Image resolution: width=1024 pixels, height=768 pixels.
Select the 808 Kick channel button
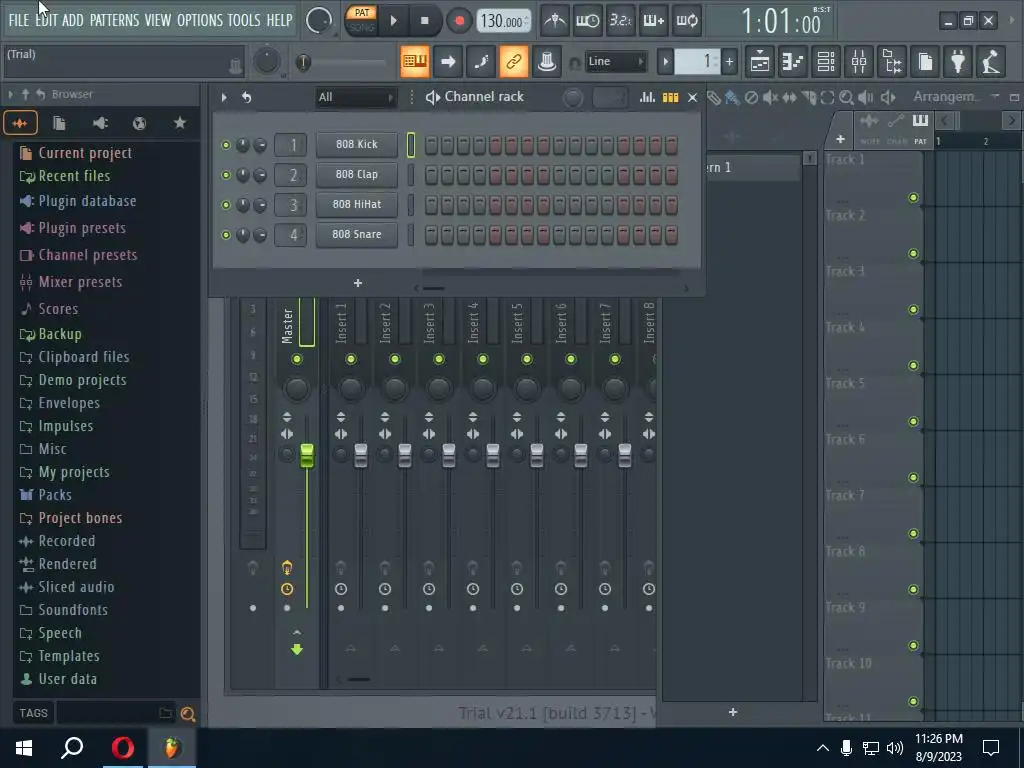(357, 144)
